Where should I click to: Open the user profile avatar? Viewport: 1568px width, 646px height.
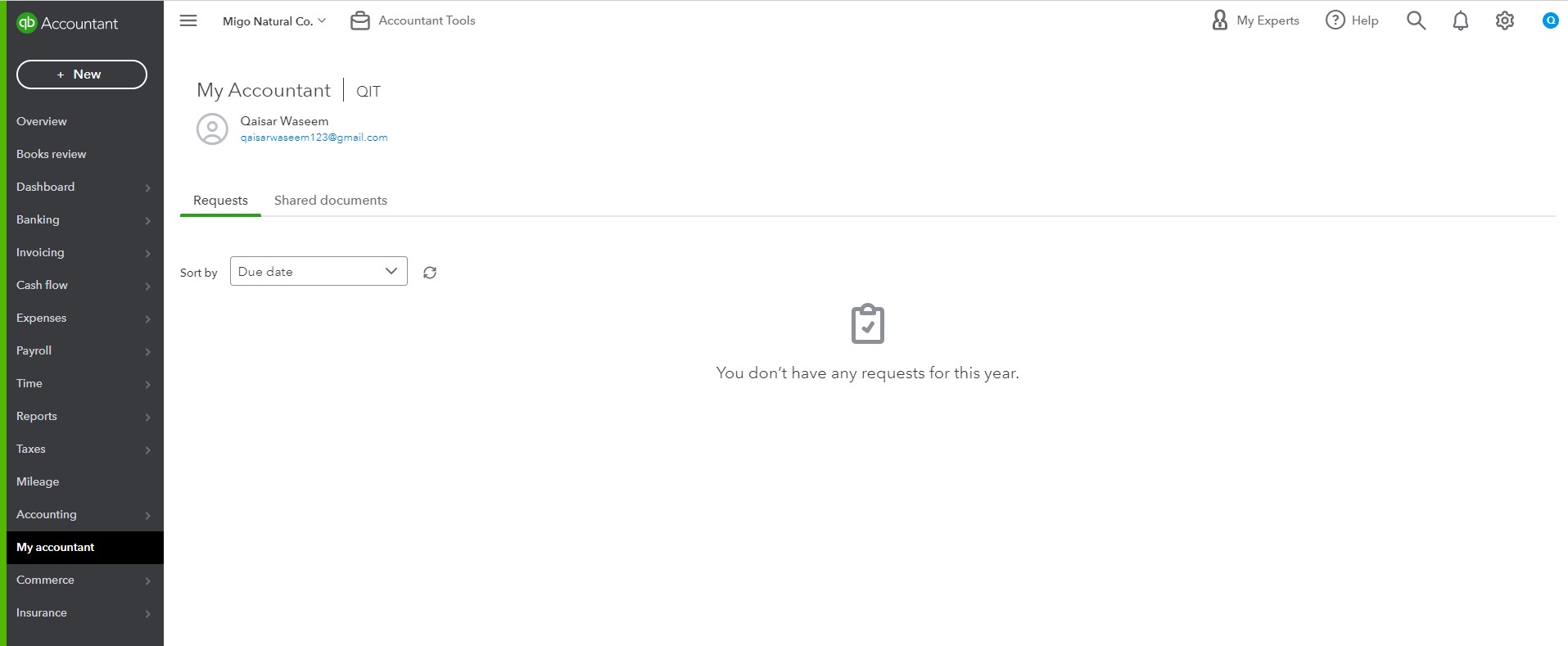(1550, 20)
